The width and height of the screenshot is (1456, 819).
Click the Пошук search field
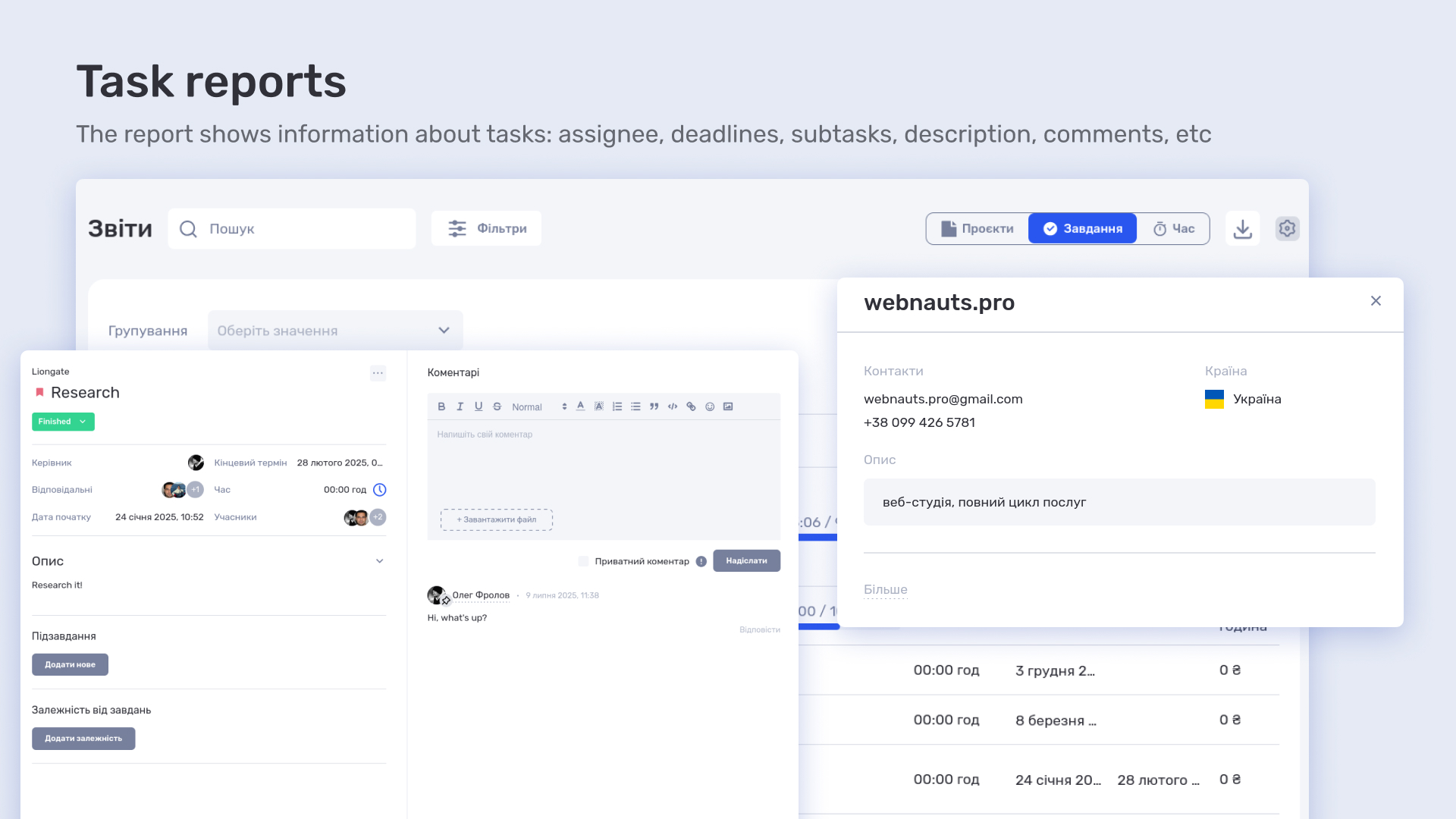click(x=292, y=228)
